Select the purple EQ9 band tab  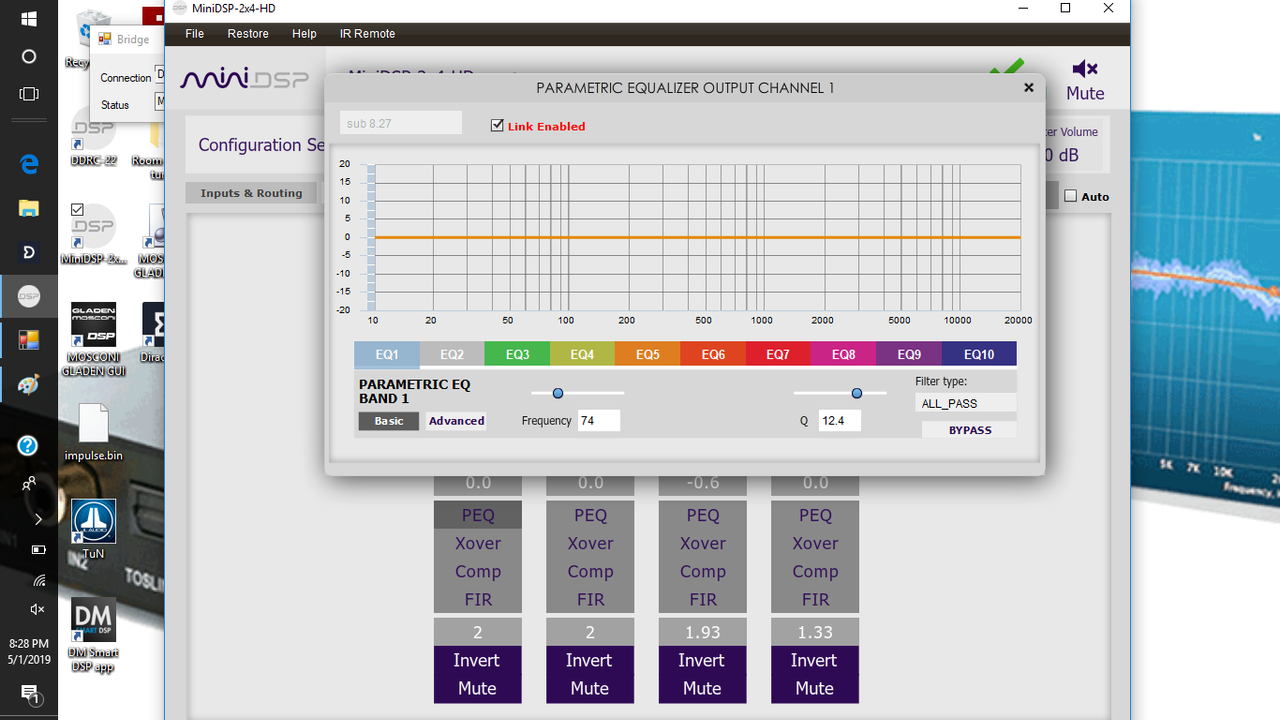point(909,354)
